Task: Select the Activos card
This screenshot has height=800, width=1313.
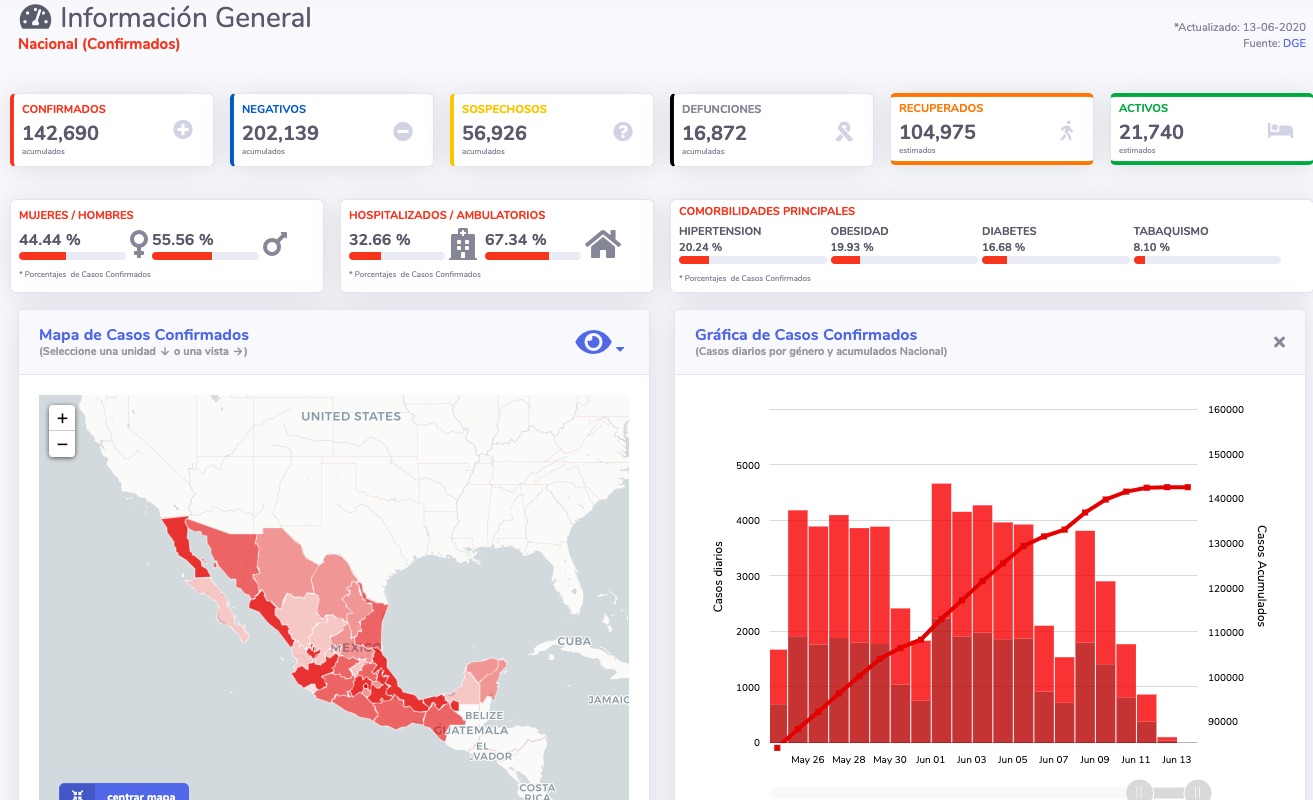Action: tap(1211, 129)
